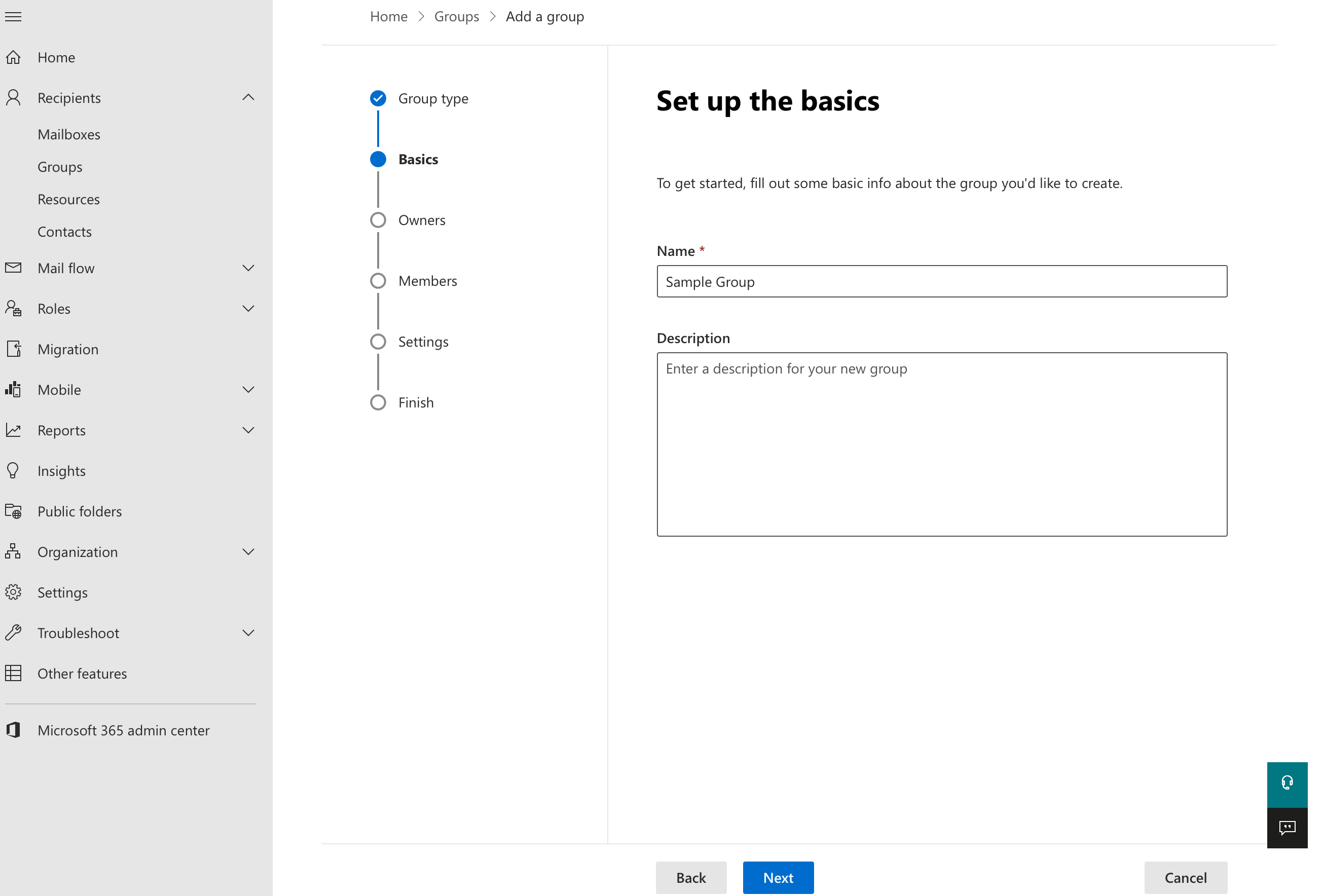Image resolution: width=1323 pixels, height=896 pixels.
Task: Open Contacts under Recipients
Action: tap(64, 232)
